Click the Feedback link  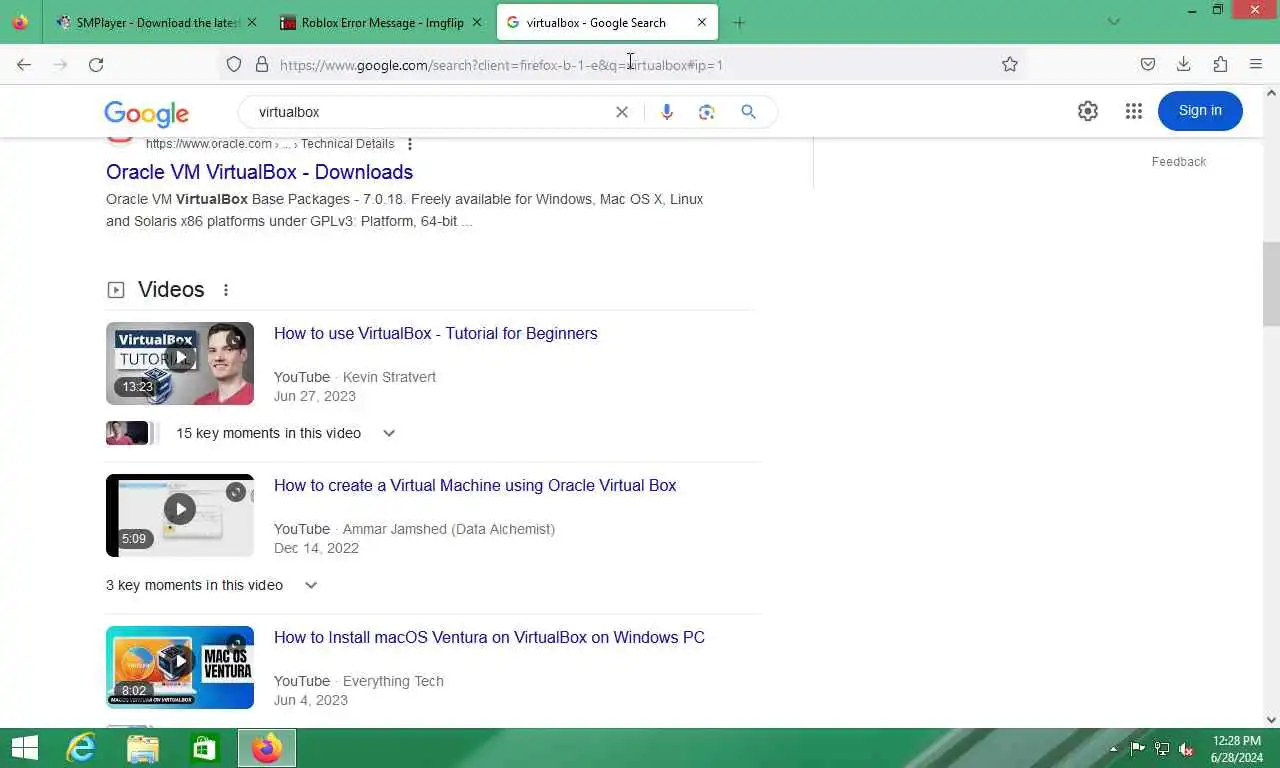(x=1179, y=162)
